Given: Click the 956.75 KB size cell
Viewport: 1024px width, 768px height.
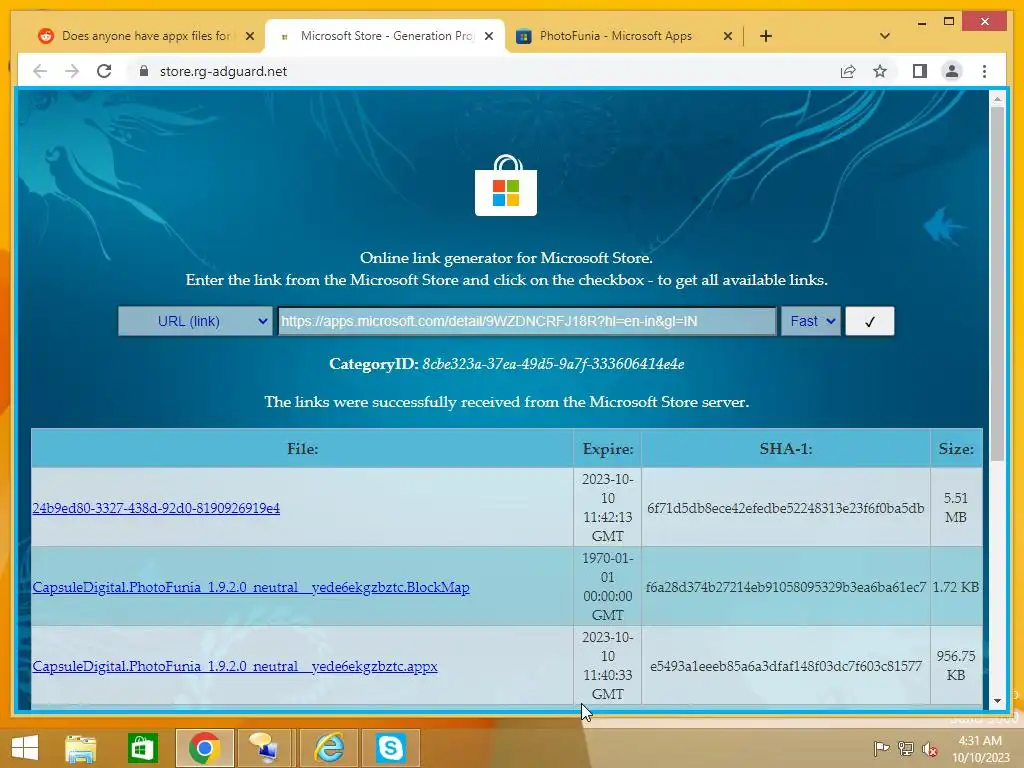Looking at the screenshot, I should click(956, 665).
